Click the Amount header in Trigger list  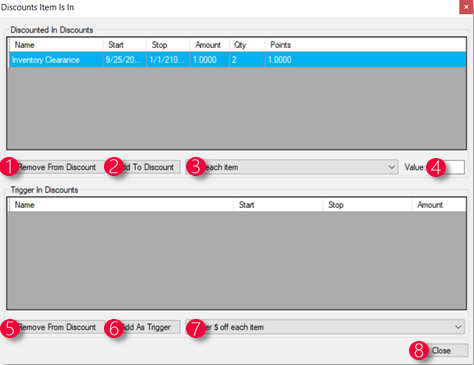pyautogui.click(x=439, y=205)
